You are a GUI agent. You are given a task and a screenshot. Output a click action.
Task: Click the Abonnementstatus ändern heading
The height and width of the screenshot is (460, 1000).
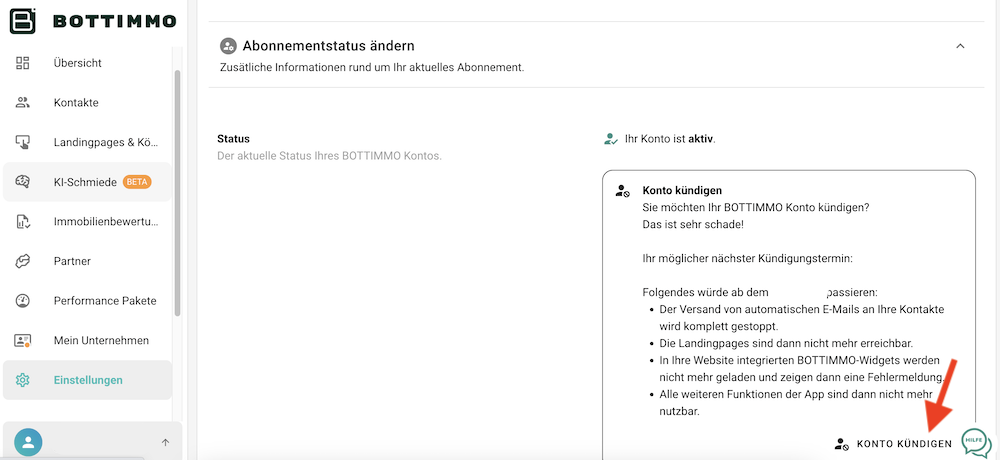click(328, 46)
